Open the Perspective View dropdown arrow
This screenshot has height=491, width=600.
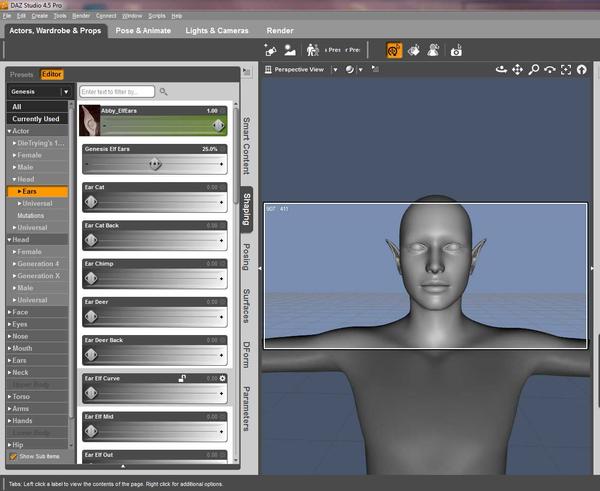[335, 69]
